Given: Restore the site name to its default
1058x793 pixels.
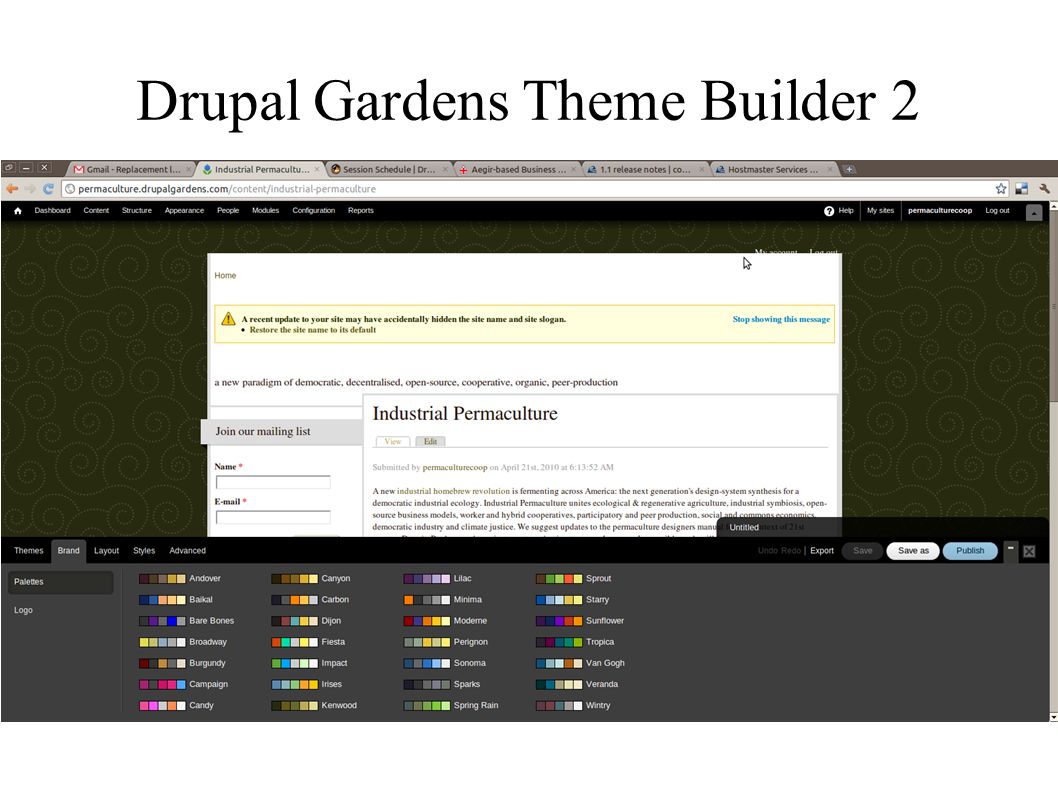Looking at the screenshot, I should click(x=312, y=330).
